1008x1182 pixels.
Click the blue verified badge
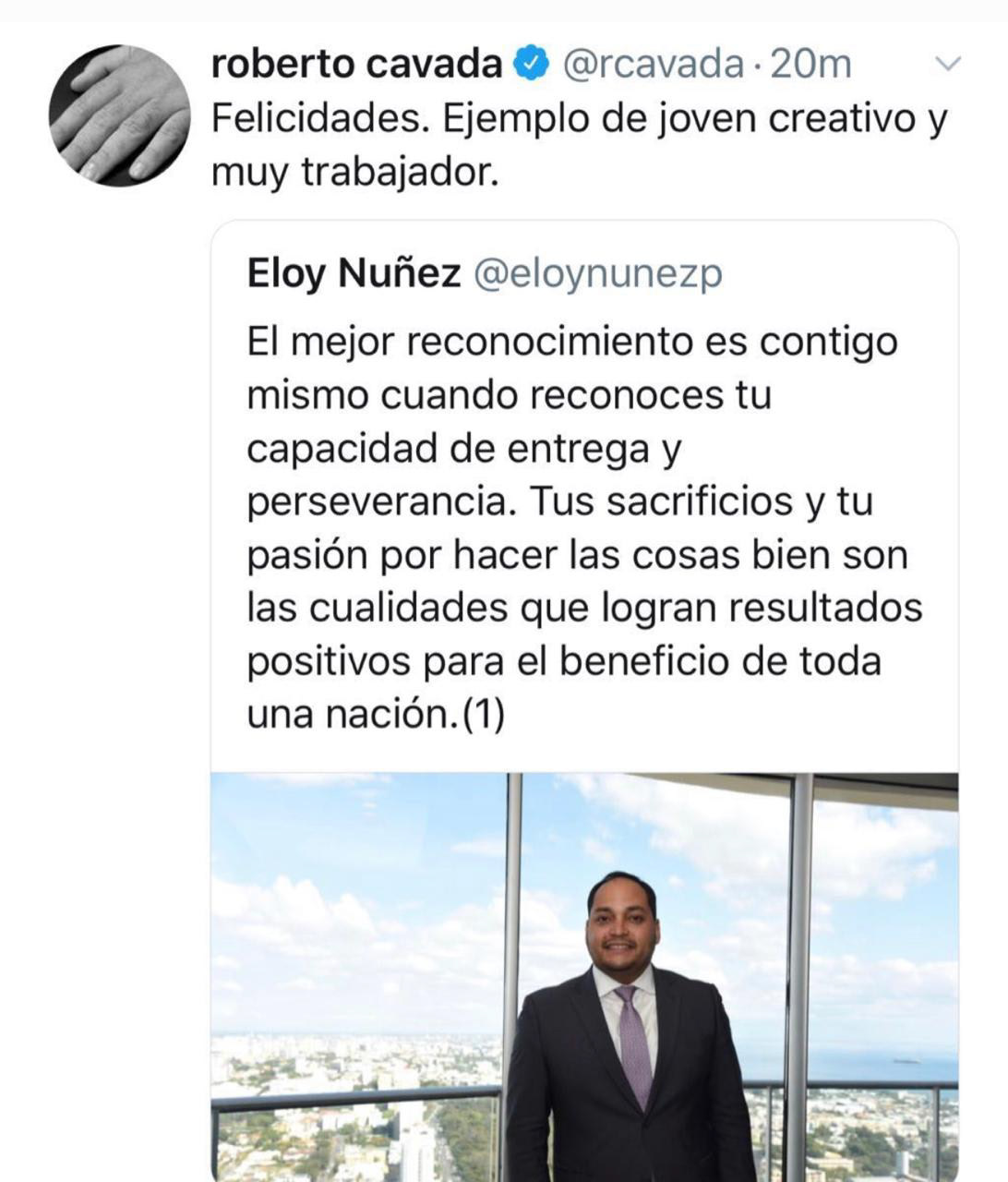click(x=532, y=64)
